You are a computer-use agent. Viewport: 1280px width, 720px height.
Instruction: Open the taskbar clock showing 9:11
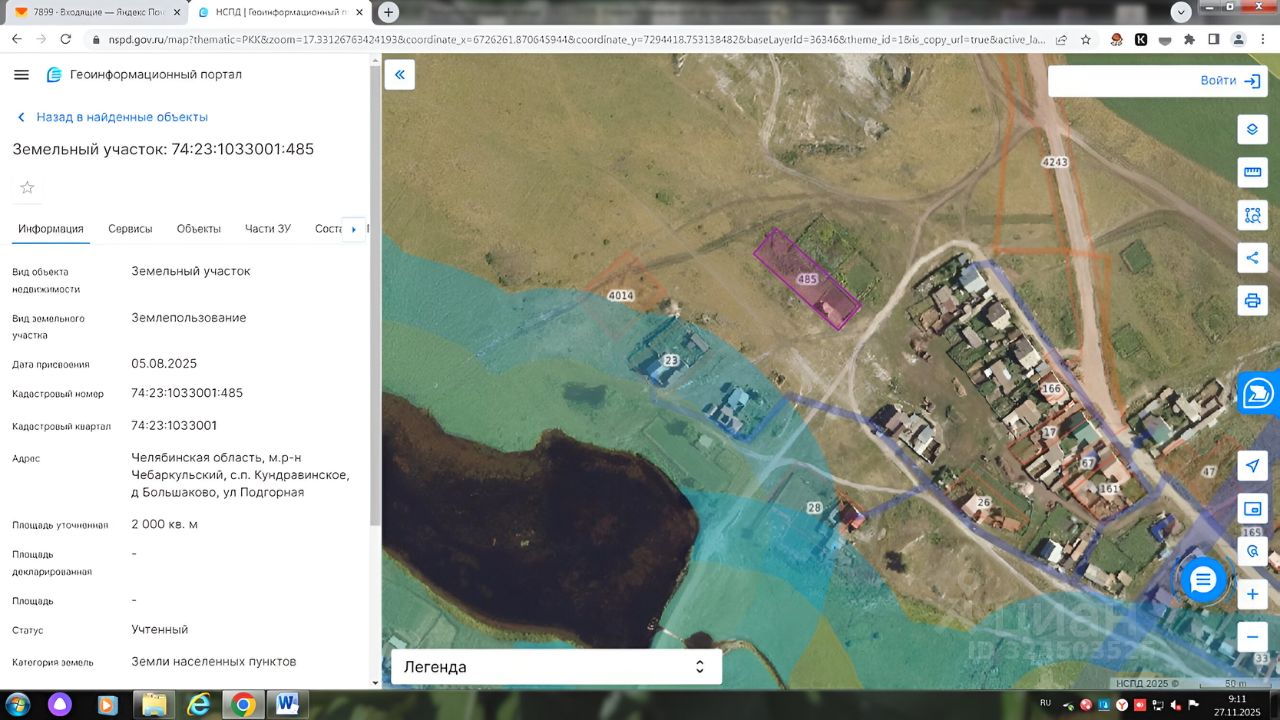click(x=1238, y=705)
